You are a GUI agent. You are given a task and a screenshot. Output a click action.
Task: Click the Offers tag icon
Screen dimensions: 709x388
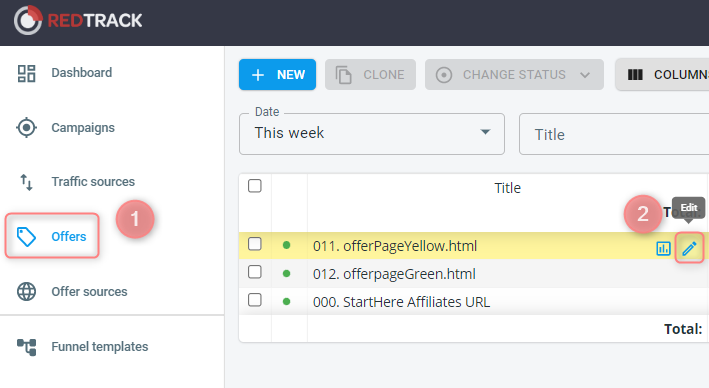point(26,237)
